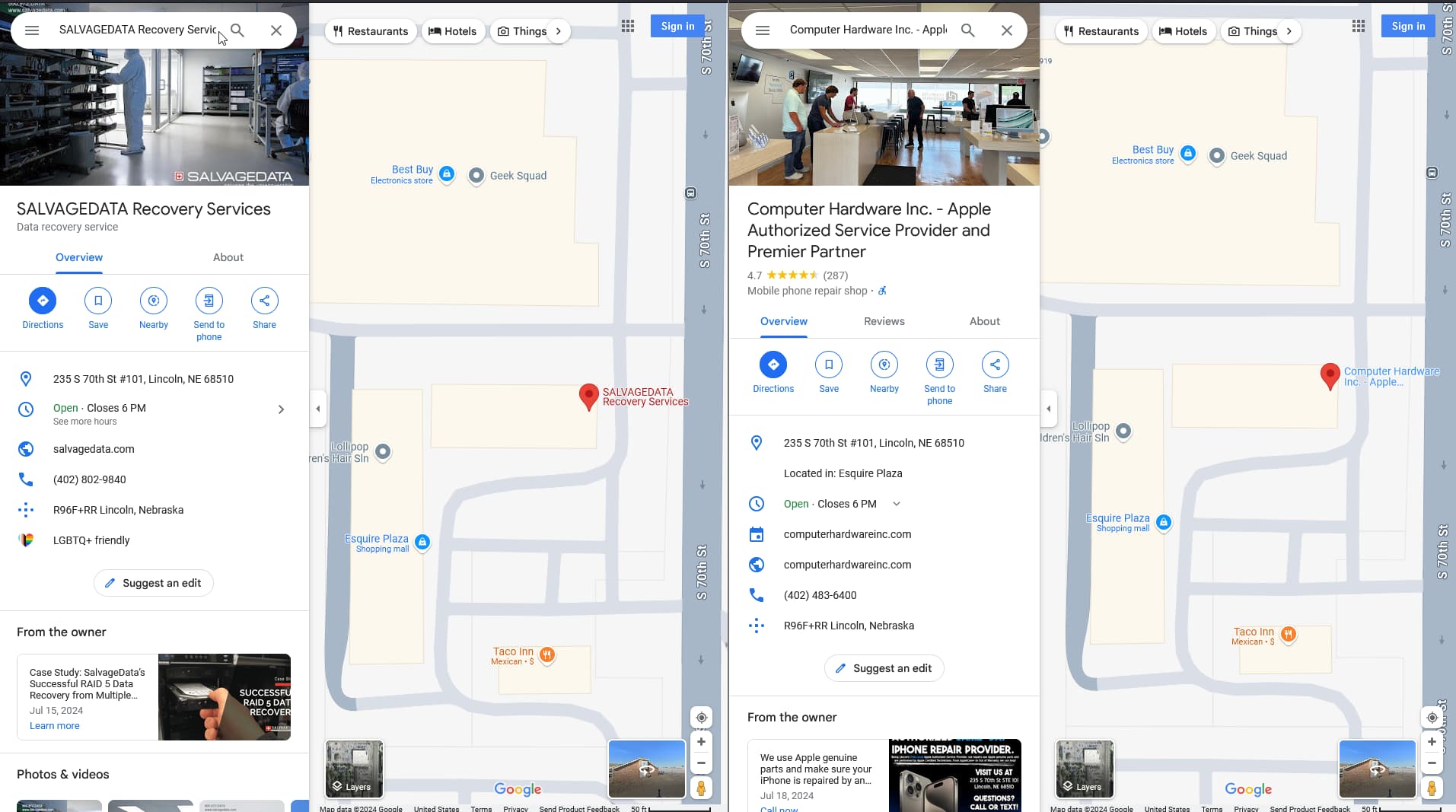
Task: Click Best Buy marker on left map
Action: click(447, 174)
